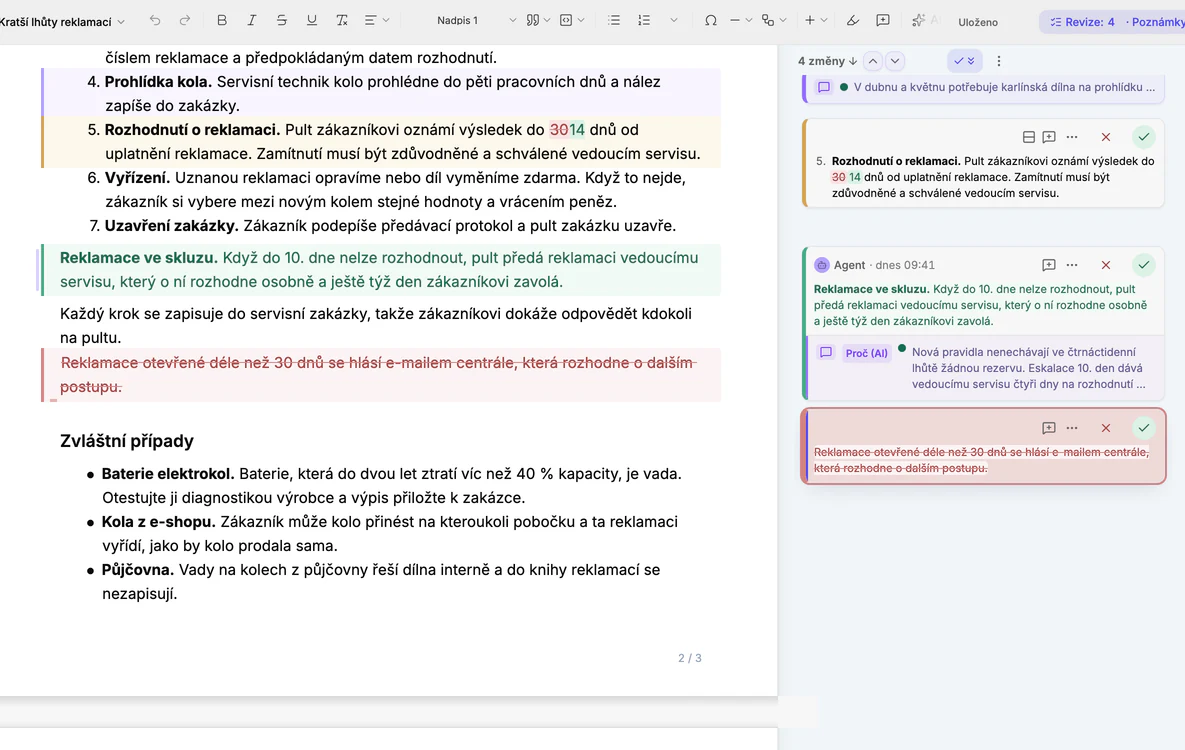This screenshot has height=750, width=1185.
Task: Open the horizontal line dropdown
Action: click(741, 21)
